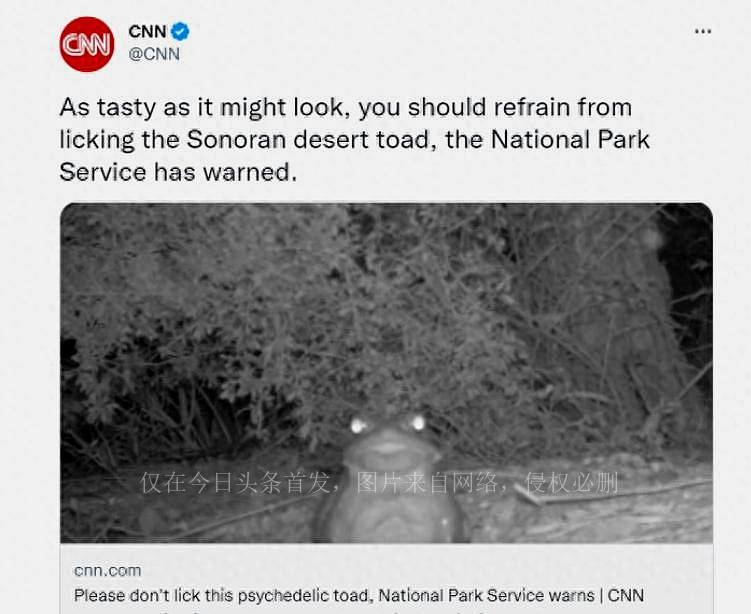Viewport: 751px width, 614px height.
Task: Click the Chinese watermark text over photo
Action: [379, 482]
